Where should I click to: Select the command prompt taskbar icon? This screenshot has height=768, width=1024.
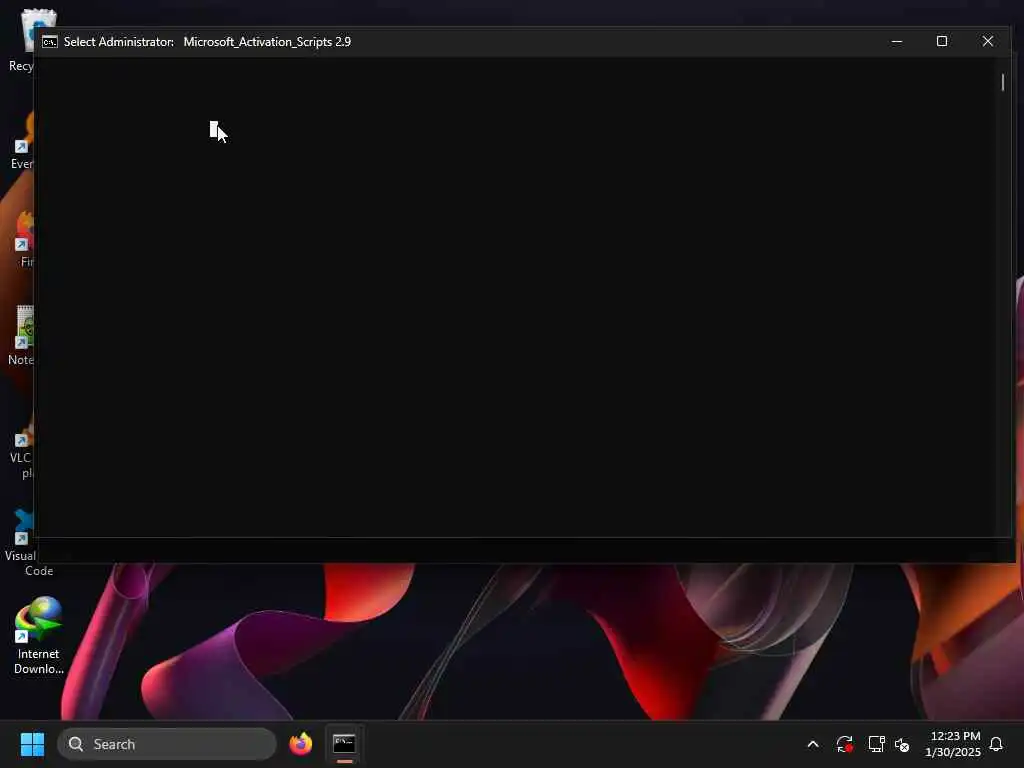coord(344,744)
